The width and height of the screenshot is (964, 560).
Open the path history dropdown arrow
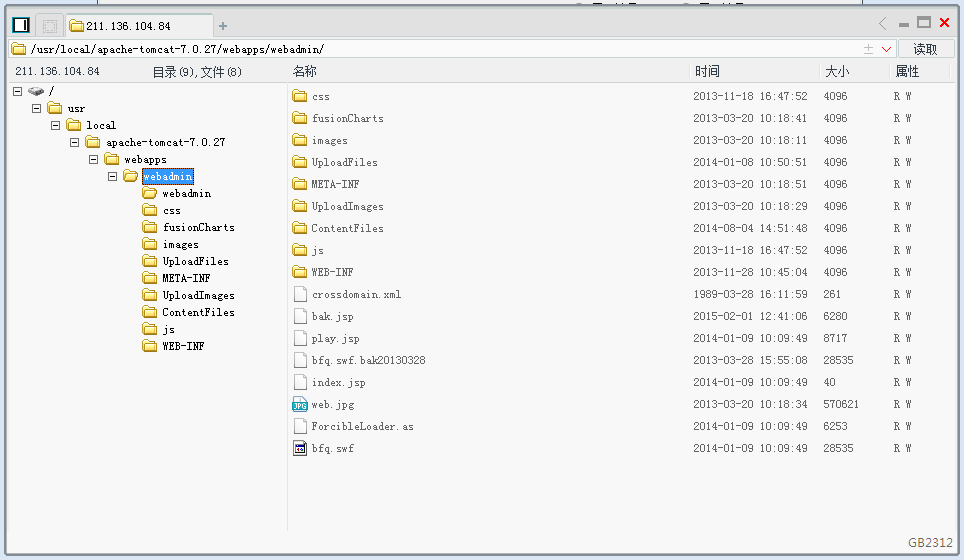coord(886,49)
